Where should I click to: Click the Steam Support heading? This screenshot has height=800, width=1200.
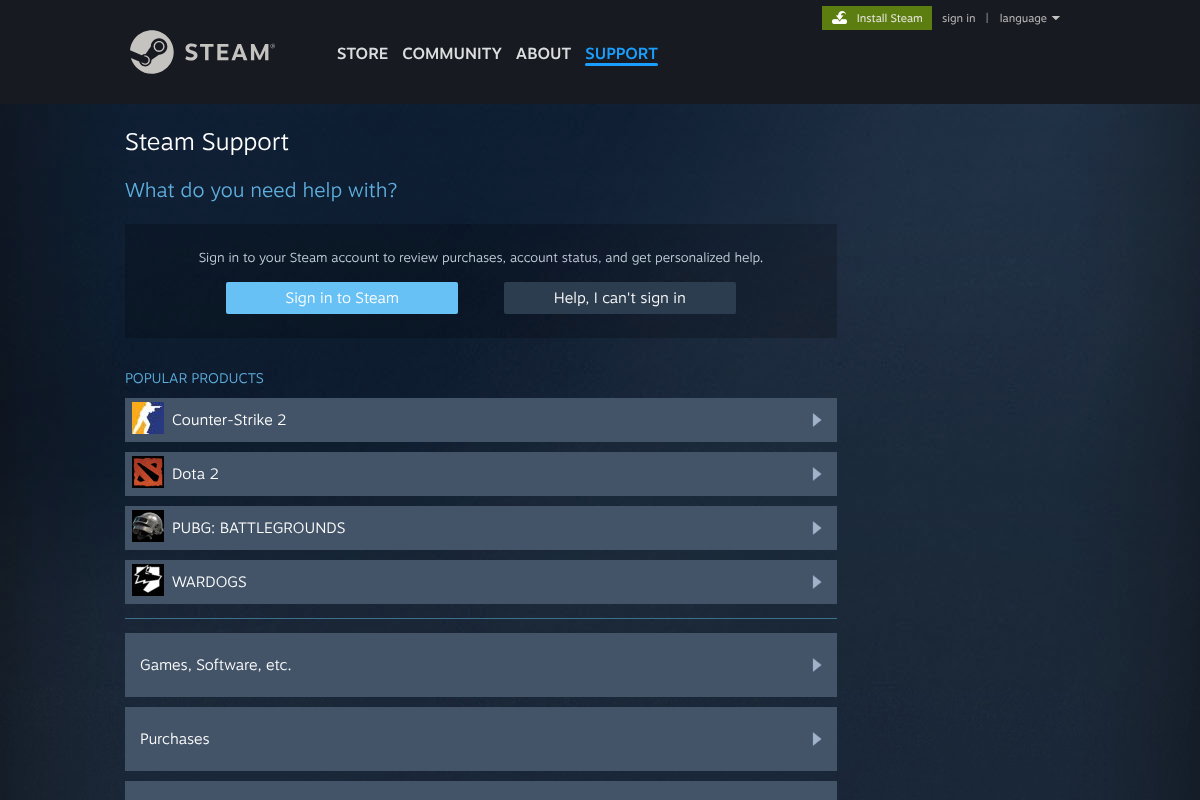(207, 142)
